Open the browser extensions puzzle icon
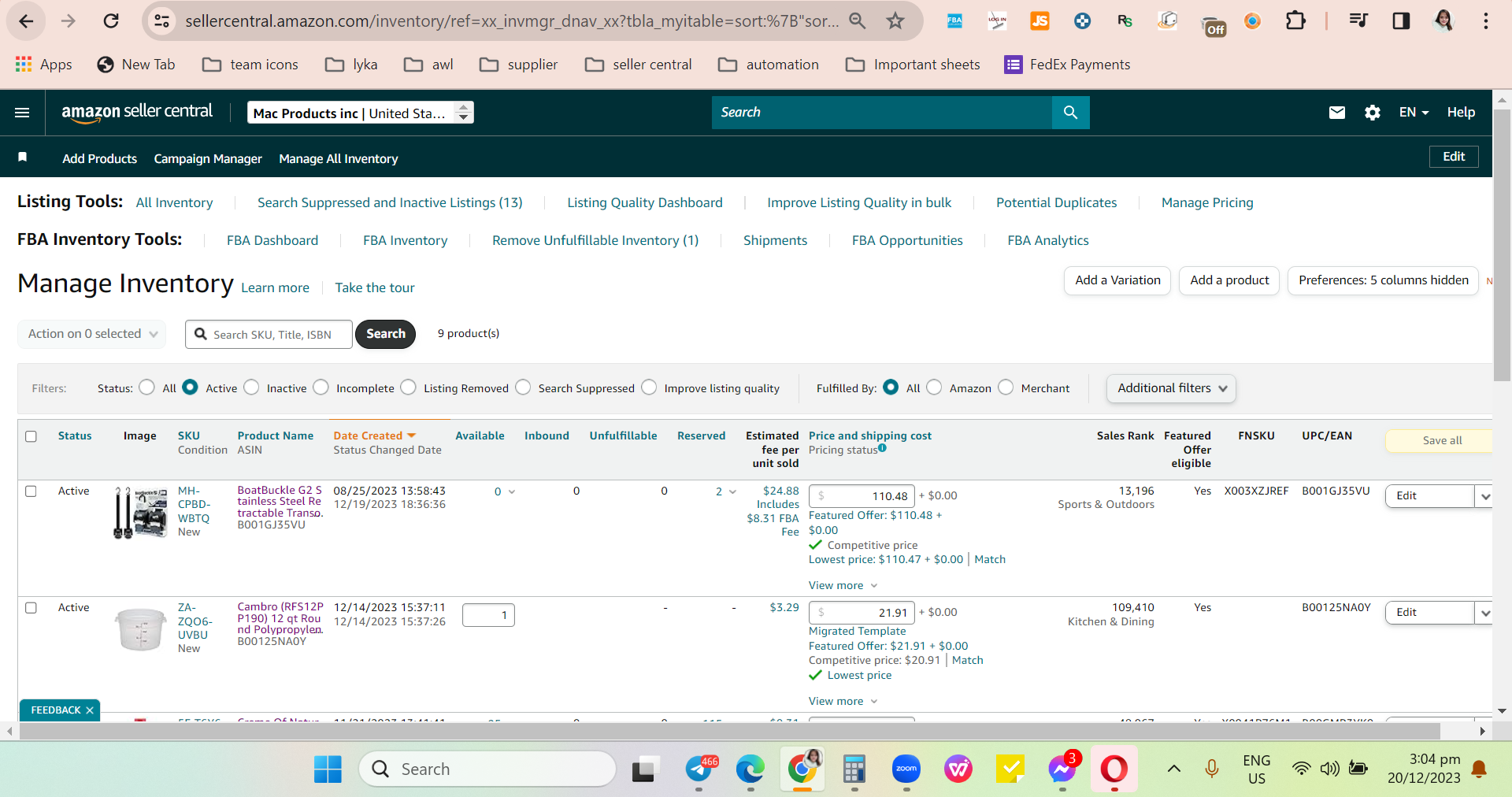This screenshot has width=1512, height=797. click(1295, 21)
